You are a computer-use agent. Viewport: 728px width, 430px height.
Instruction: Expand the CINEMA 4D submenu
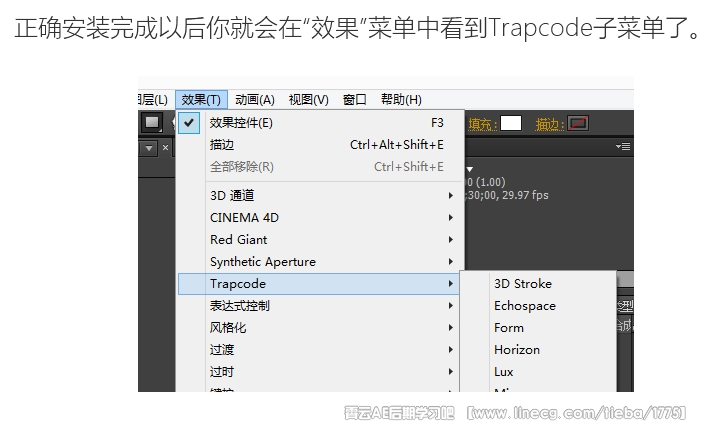tap(321, 218)
